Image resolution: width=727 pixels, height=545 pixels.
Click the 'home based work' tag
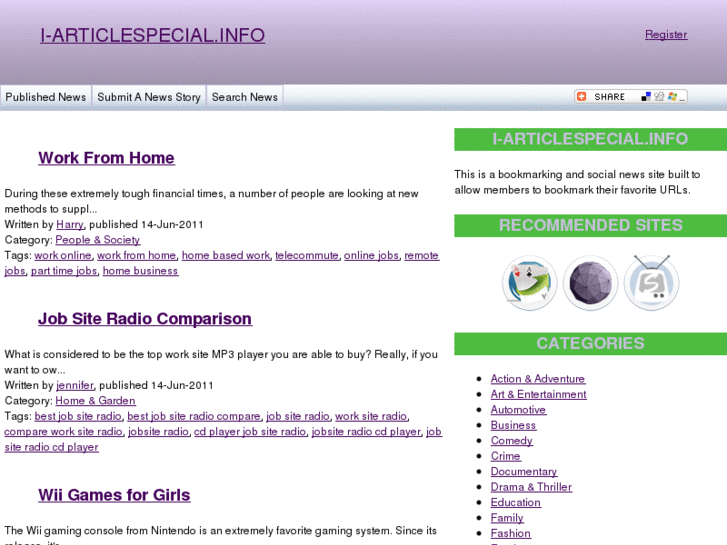(x=226, y=255)
